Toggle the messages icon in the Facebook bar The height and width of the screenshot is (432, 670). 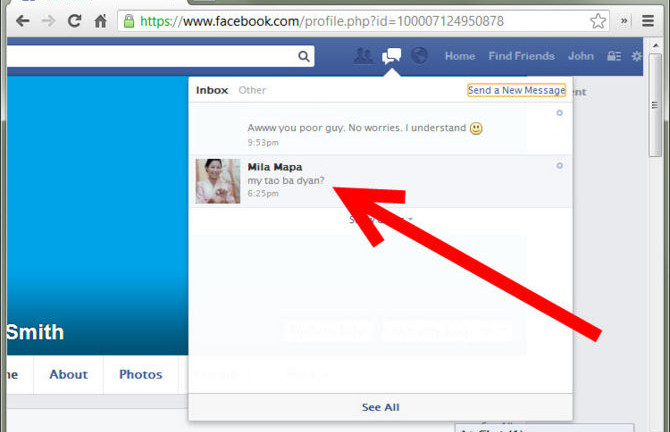coord(391,56)
